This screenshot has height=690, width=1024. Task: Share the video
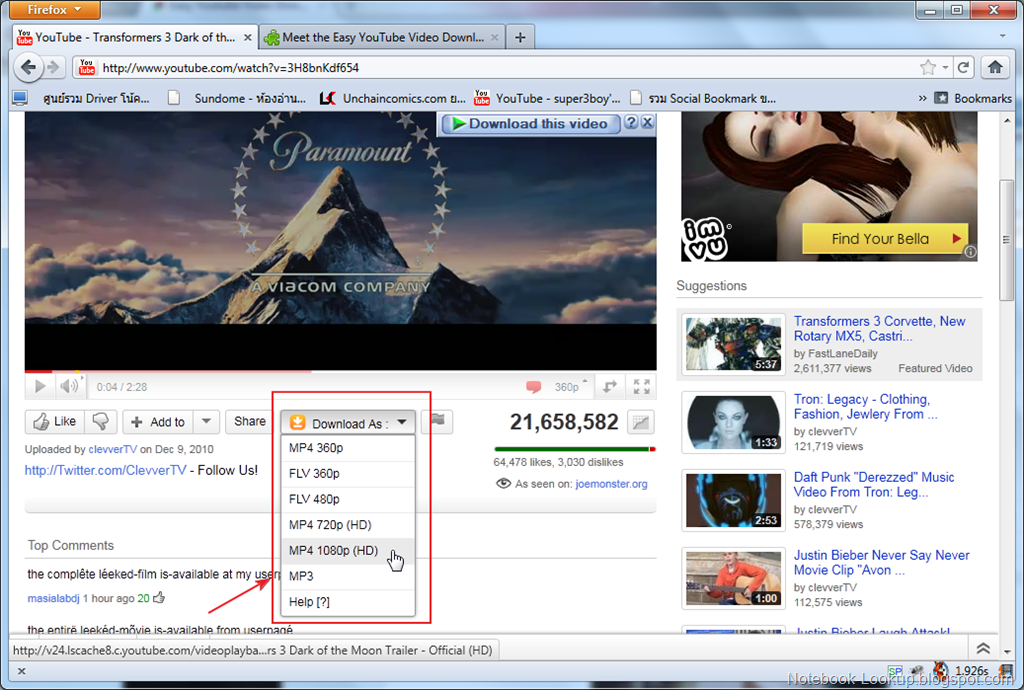pos(249,421)
